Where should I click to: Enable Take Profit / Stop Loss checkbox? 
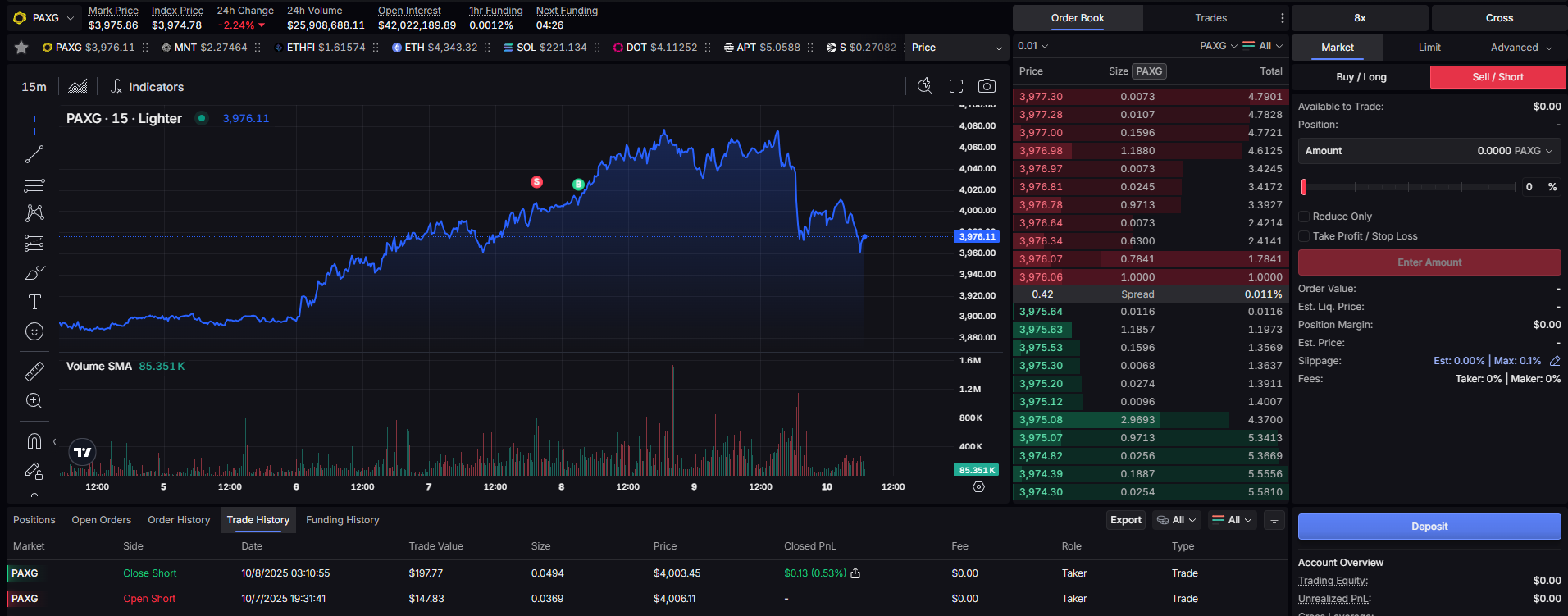tap(1304, 236)
